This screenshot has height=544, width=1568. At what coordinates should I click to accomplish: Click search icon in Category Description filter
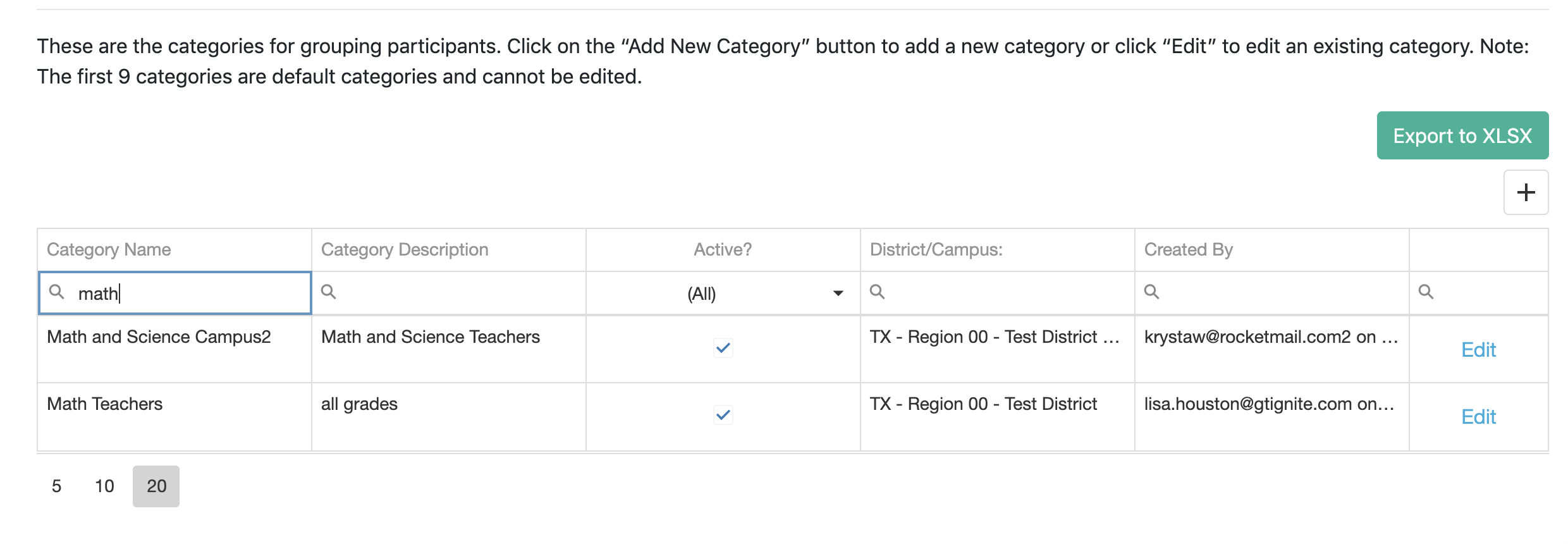328,292
